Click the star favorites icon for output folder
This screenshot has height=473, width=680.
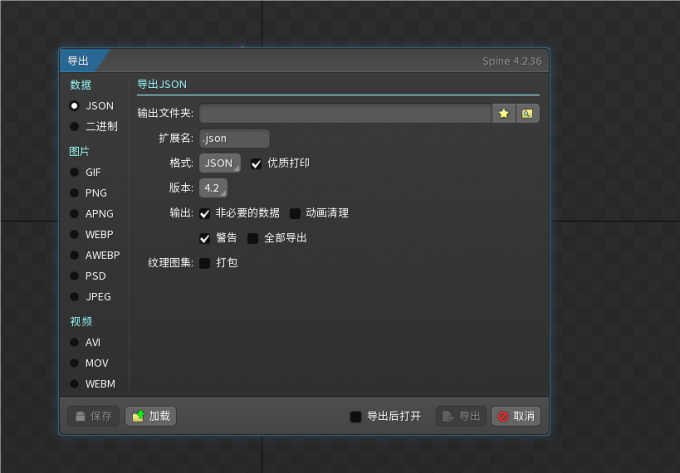(504, 113)
